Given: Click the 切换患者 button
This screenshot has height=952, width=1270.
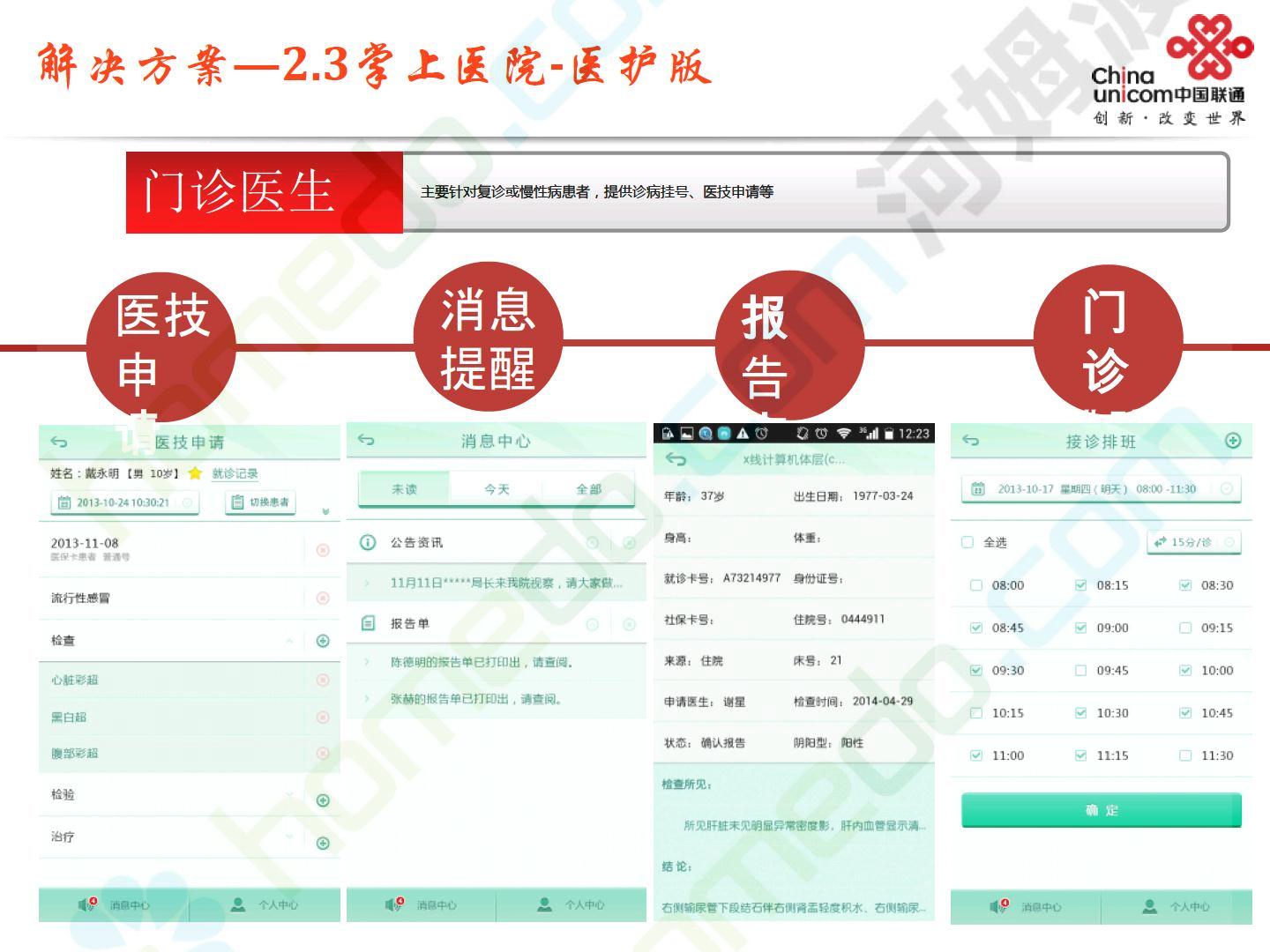Looking at the screenshot, I should [x=260, y=502].
